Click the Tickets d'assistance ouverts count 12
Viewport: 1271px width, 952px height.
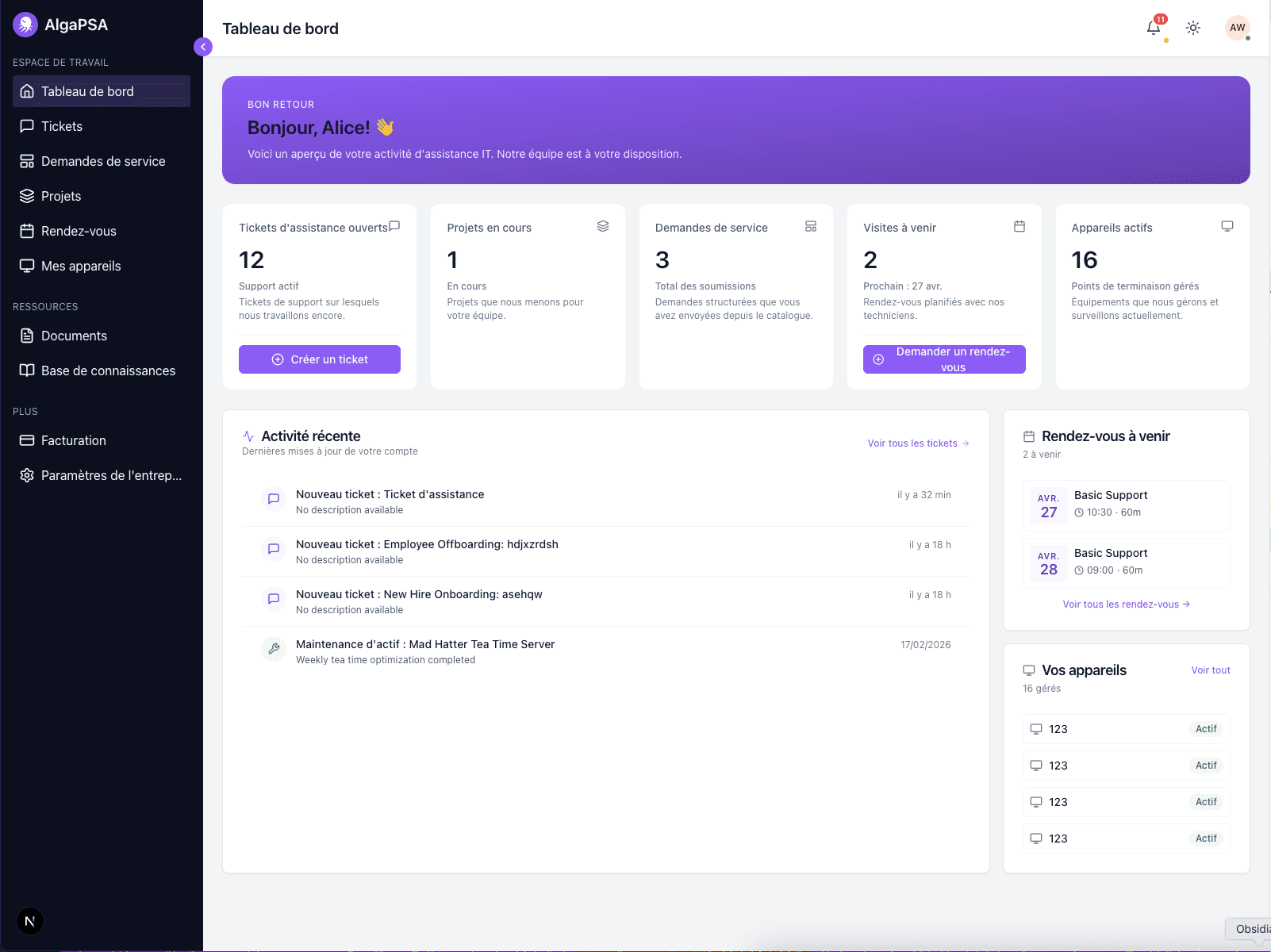tap(252, 260)
